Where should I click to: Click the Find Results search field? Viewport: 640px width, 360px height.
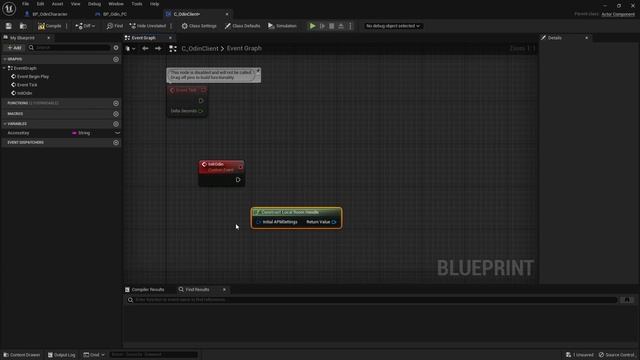coord(371,300)
